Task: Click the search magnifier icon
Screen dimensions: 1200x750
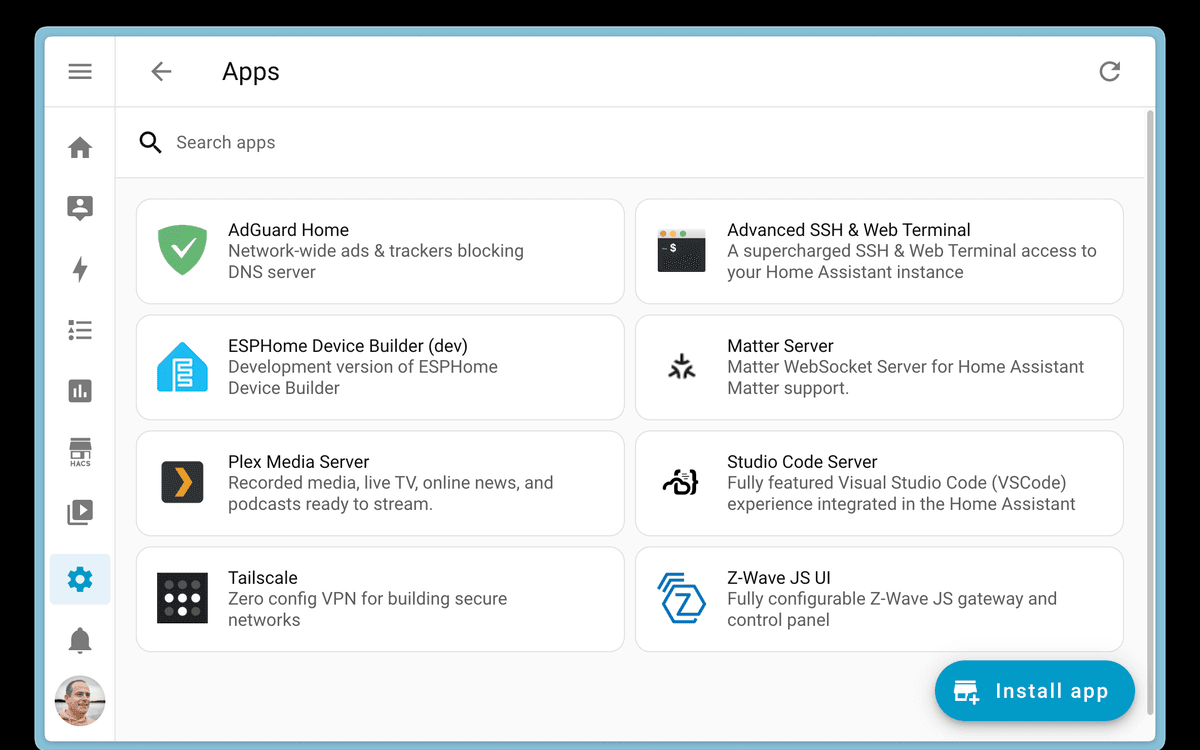Action: coord(150,142)
